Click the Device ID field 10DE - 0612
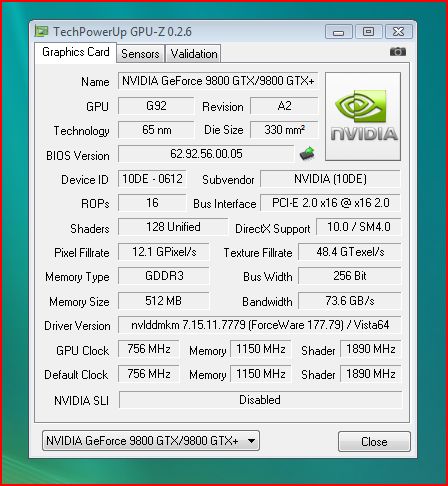 152,179
